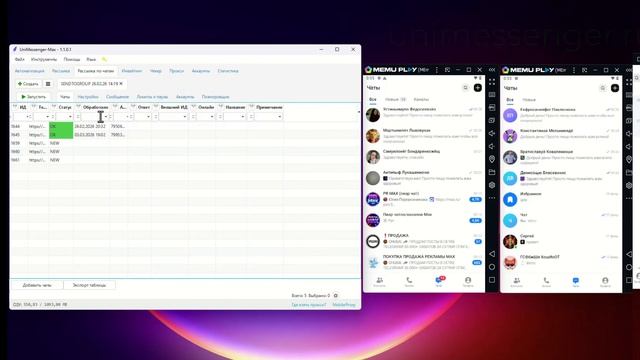The image size is (640, 360).
Task: Open settings hexagon icon in left MEmu sidebar
Action: [492, 185]
